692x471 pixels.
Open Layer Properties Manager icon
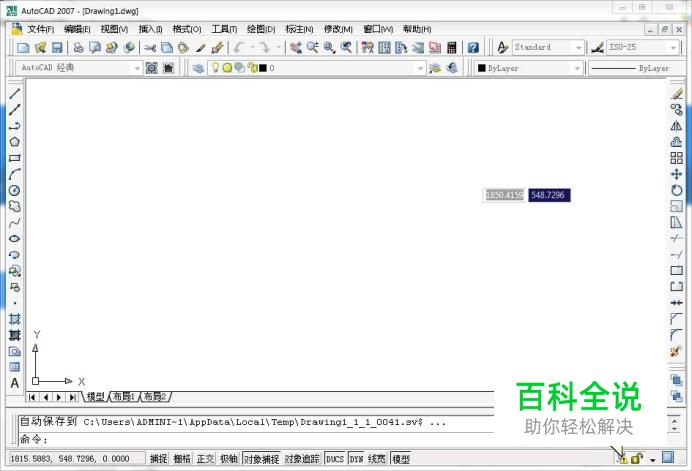[x=198, y=68]
